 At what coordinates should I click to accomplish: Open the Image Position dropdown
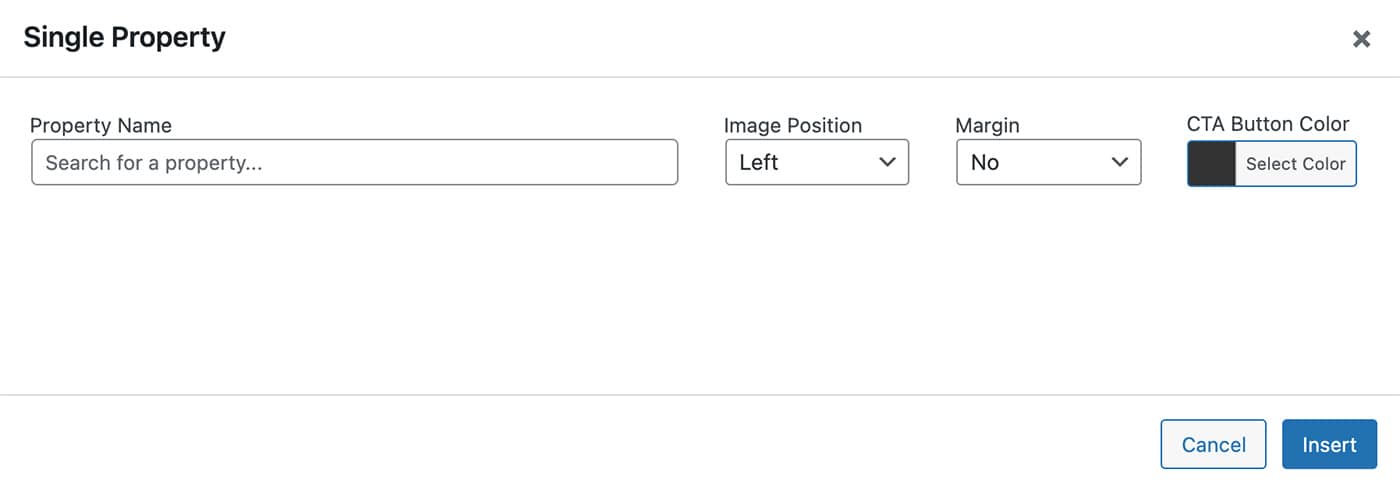[816, 162]
